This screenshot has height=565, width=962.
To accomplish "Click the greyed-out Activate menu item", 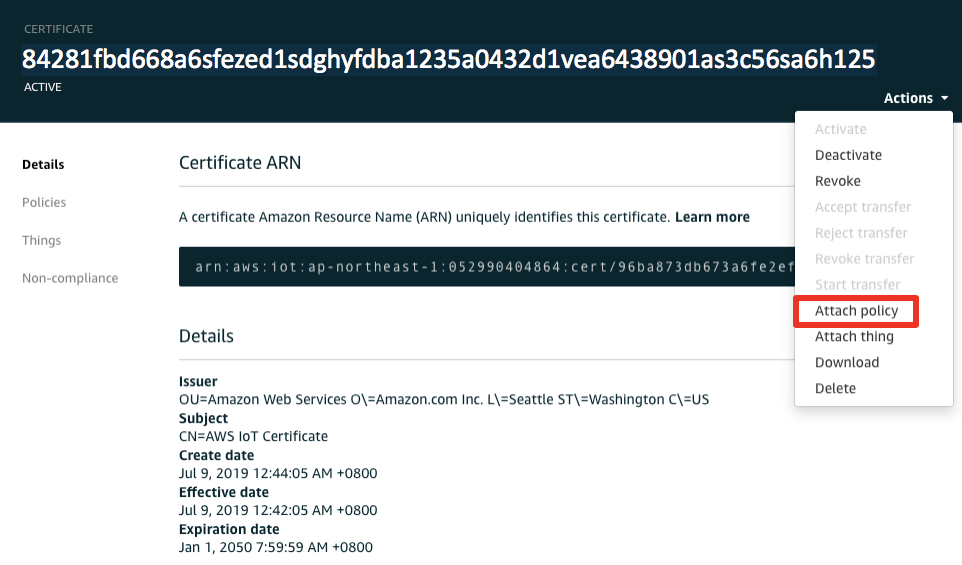I will [841, 129].
